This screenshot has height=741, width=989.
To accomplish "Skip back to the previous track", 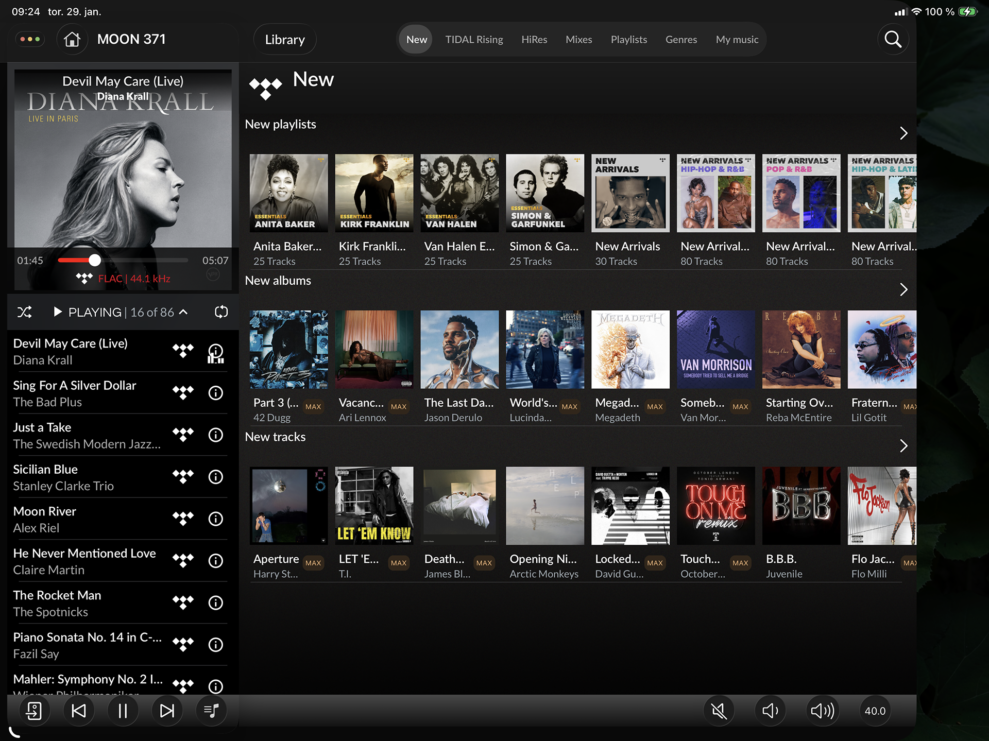I will tap(78, 710).
